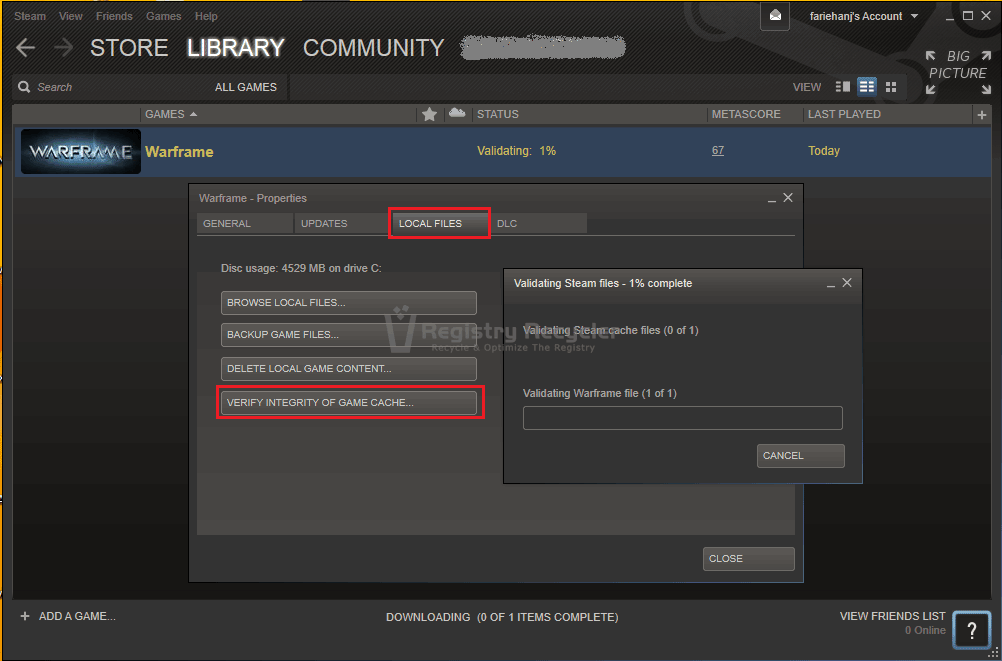Sort by the GAMES column header

pyautogui.click(x=171, y=114)
